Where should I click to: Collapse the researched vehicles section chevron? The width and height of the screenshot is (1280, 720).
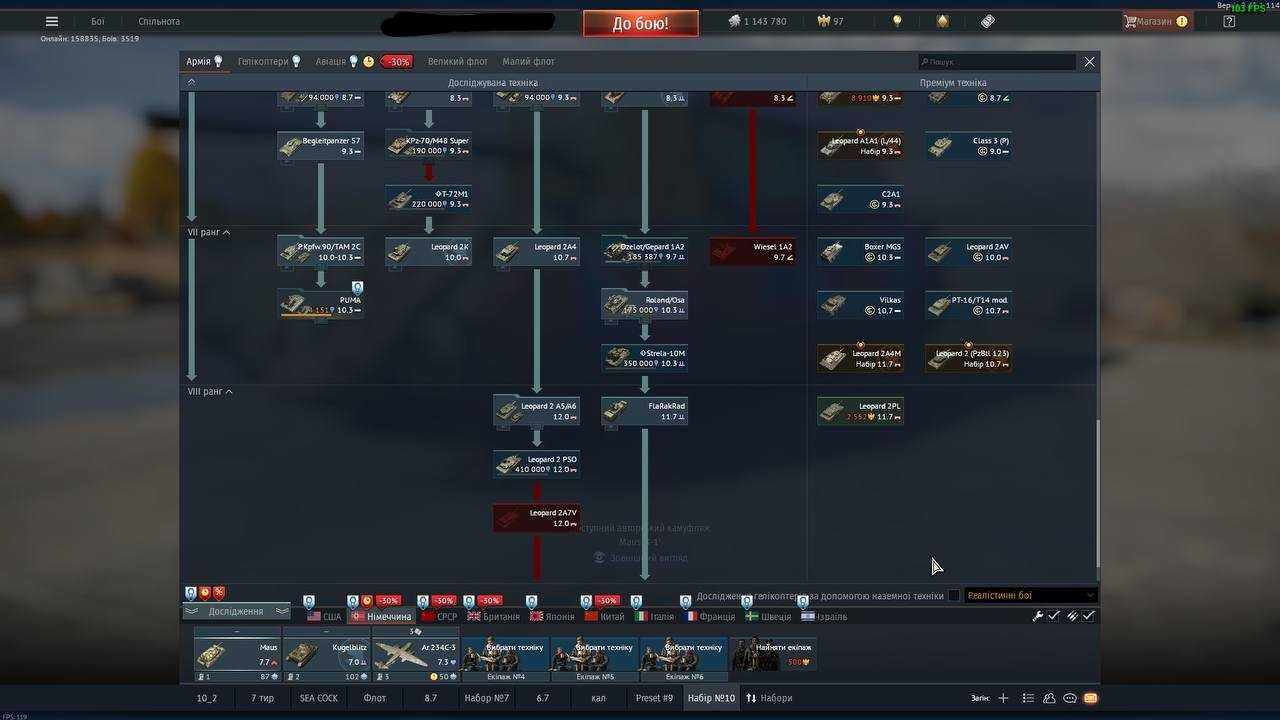coord(191,83)
